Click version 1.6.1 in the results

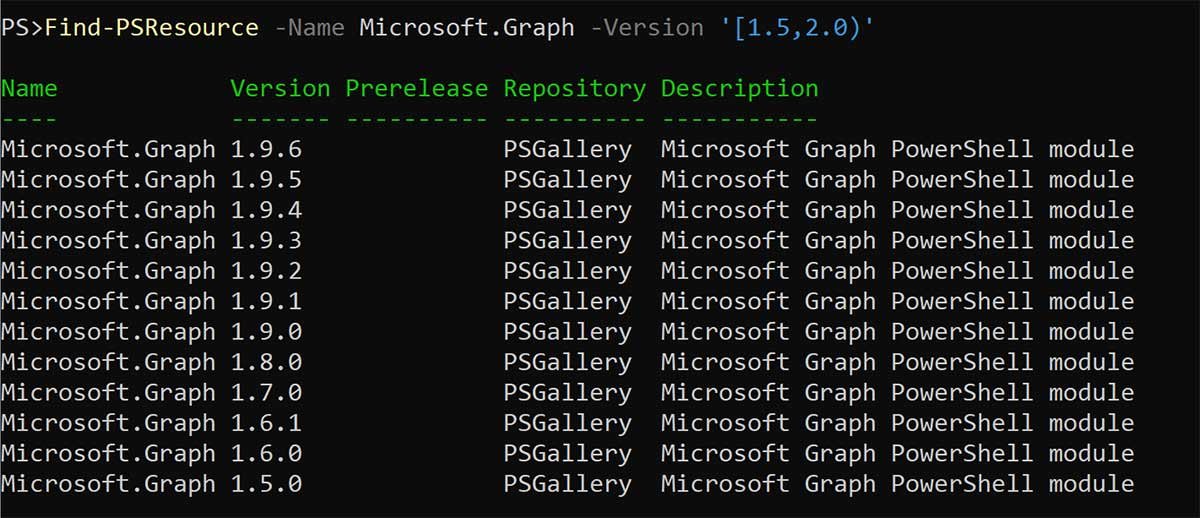click(266, 423)
